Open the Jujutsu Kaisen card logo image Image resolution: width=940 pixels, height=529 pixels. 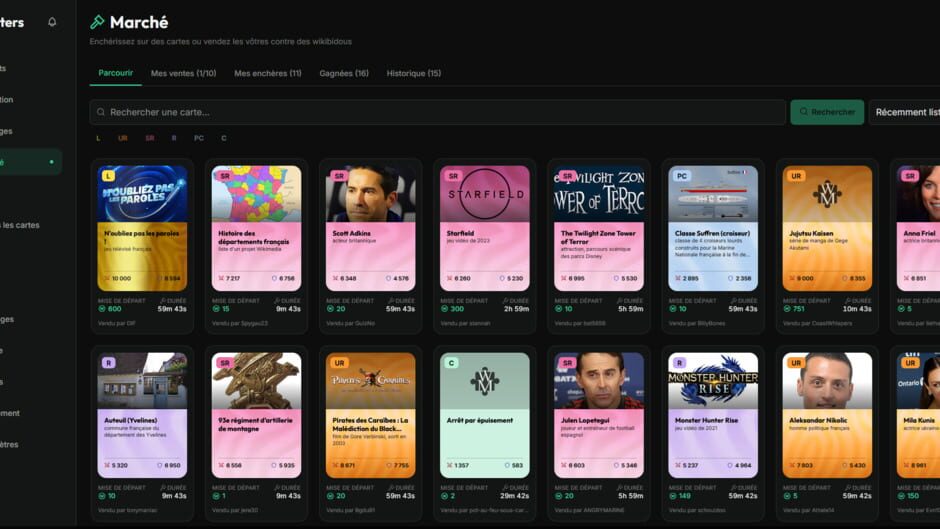[827, 194]
